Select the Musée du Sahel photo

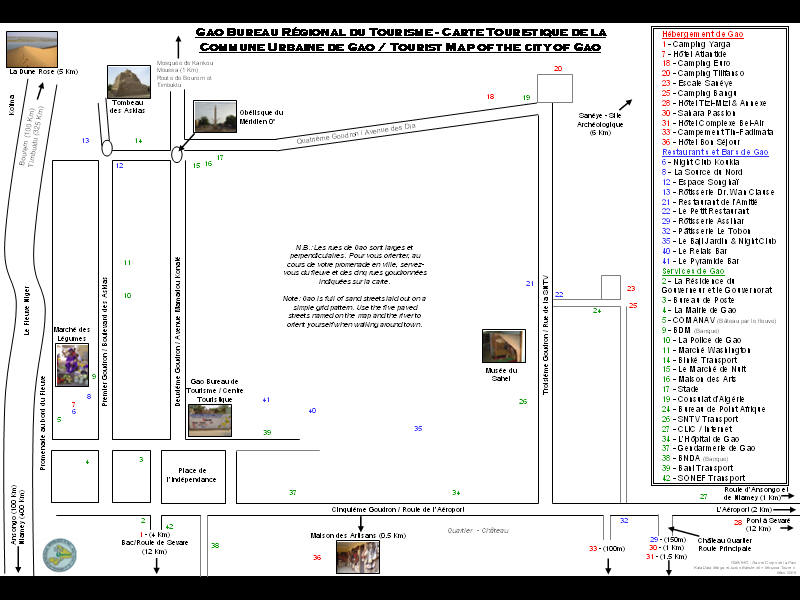pyautogui.click(x=504, y=346)
